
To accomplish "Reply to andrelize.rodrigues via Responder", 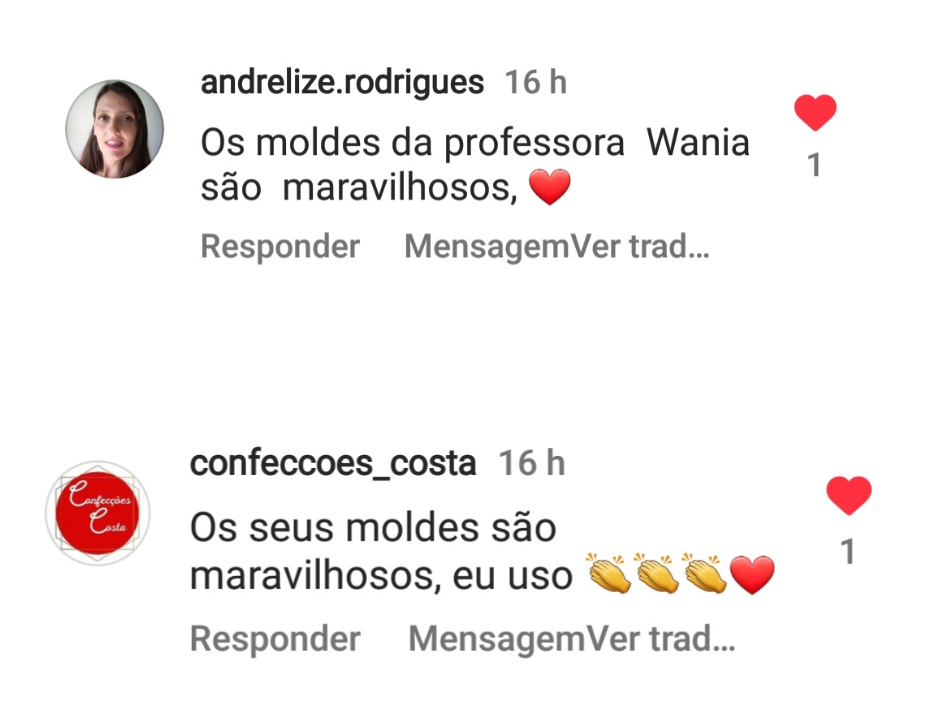I will (280, 246).
